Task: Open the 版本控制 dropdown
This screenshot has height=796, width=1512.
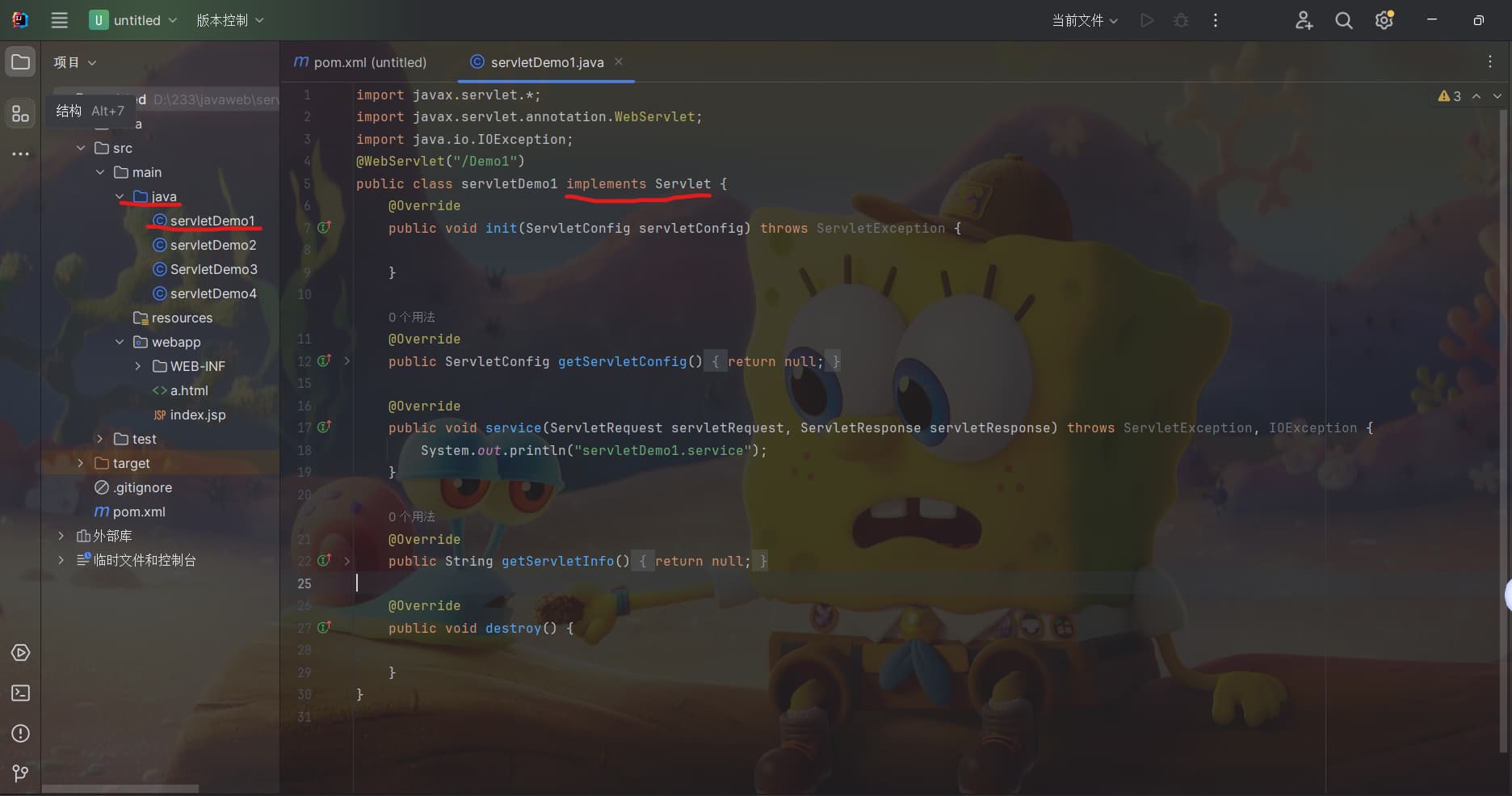Action: tap(230, 20)
